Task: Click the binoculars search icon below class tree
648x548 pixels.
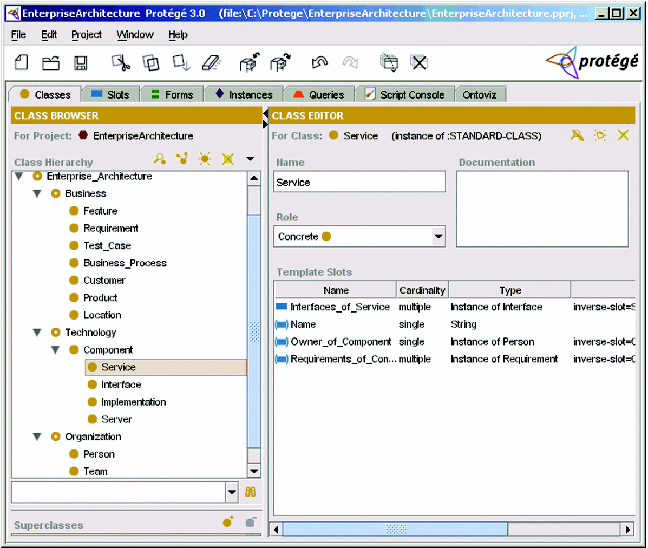Action: (251, 492)
